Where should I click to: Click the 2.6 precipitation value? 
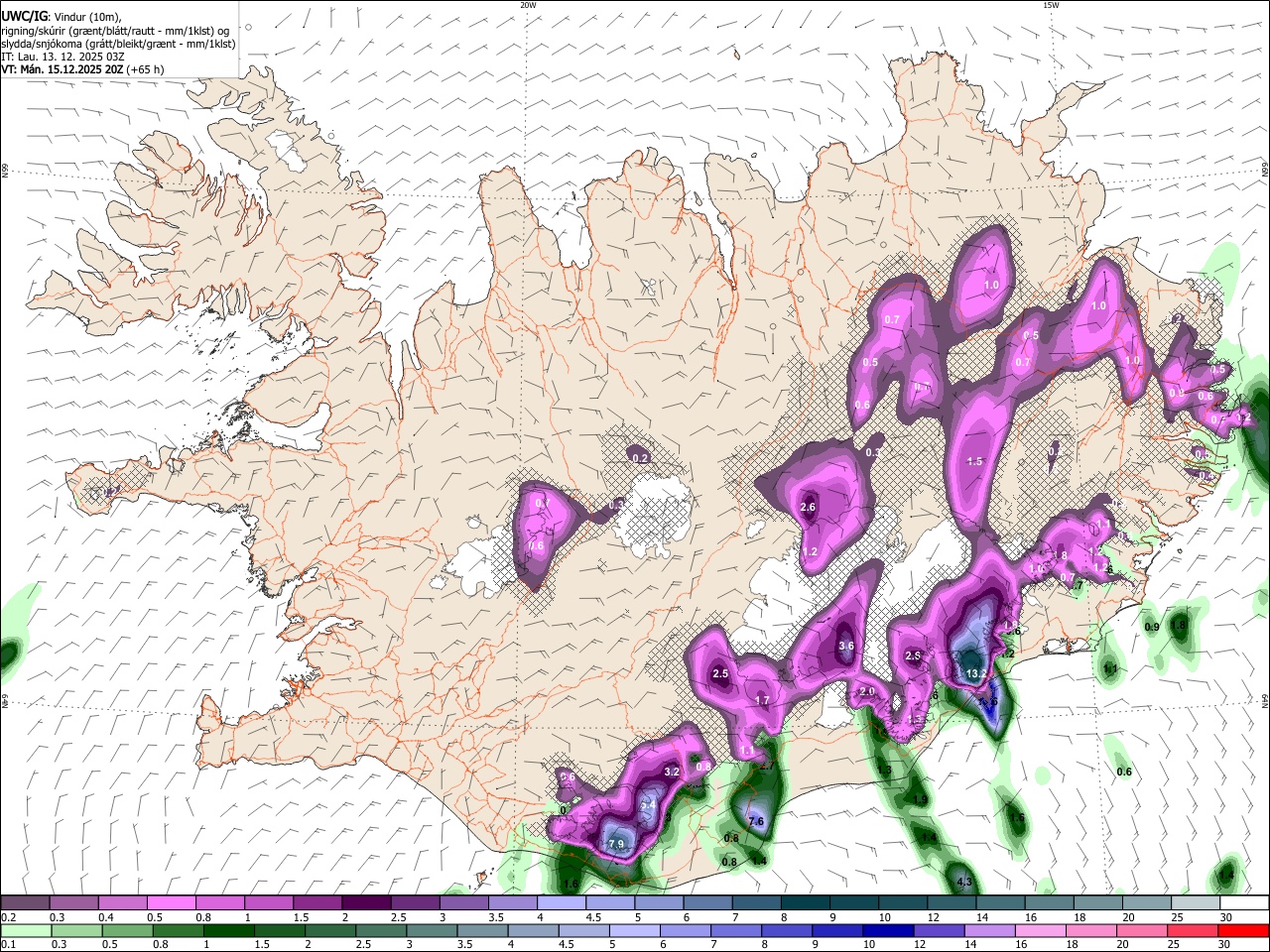808,507
